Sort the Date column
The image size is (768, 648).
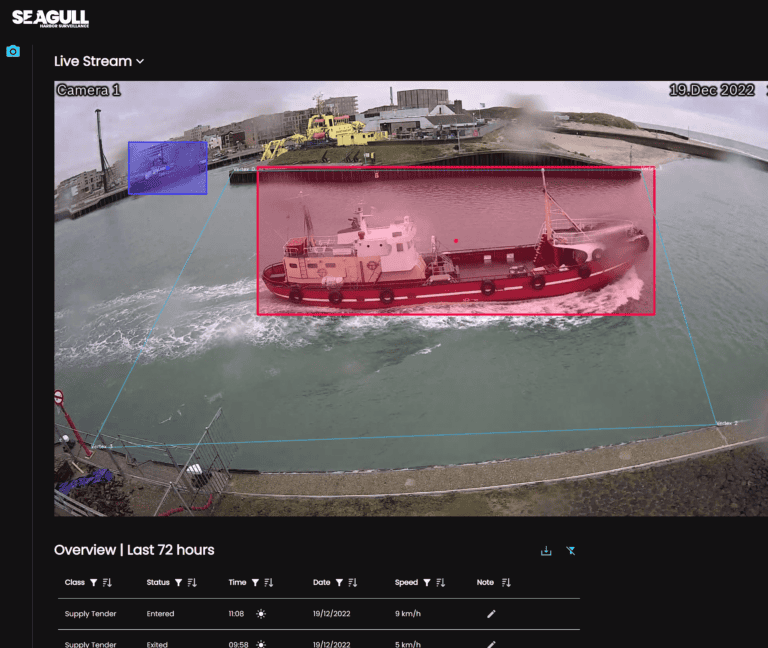(353, 582)
